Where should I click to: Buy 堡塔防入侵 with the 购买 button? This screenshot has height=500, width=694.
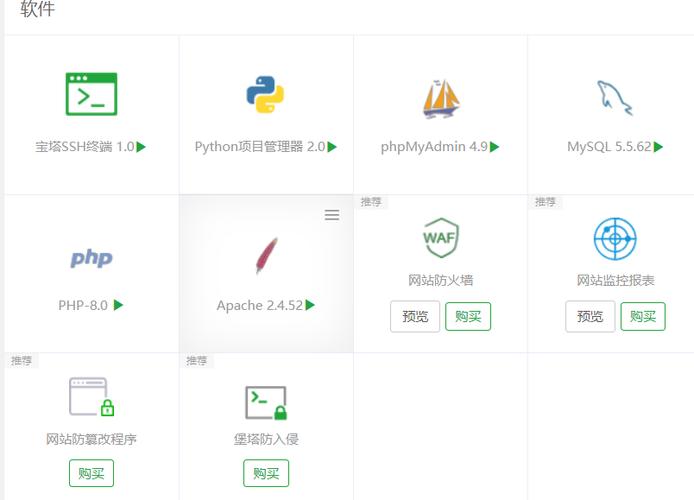(x=266, y=473)
